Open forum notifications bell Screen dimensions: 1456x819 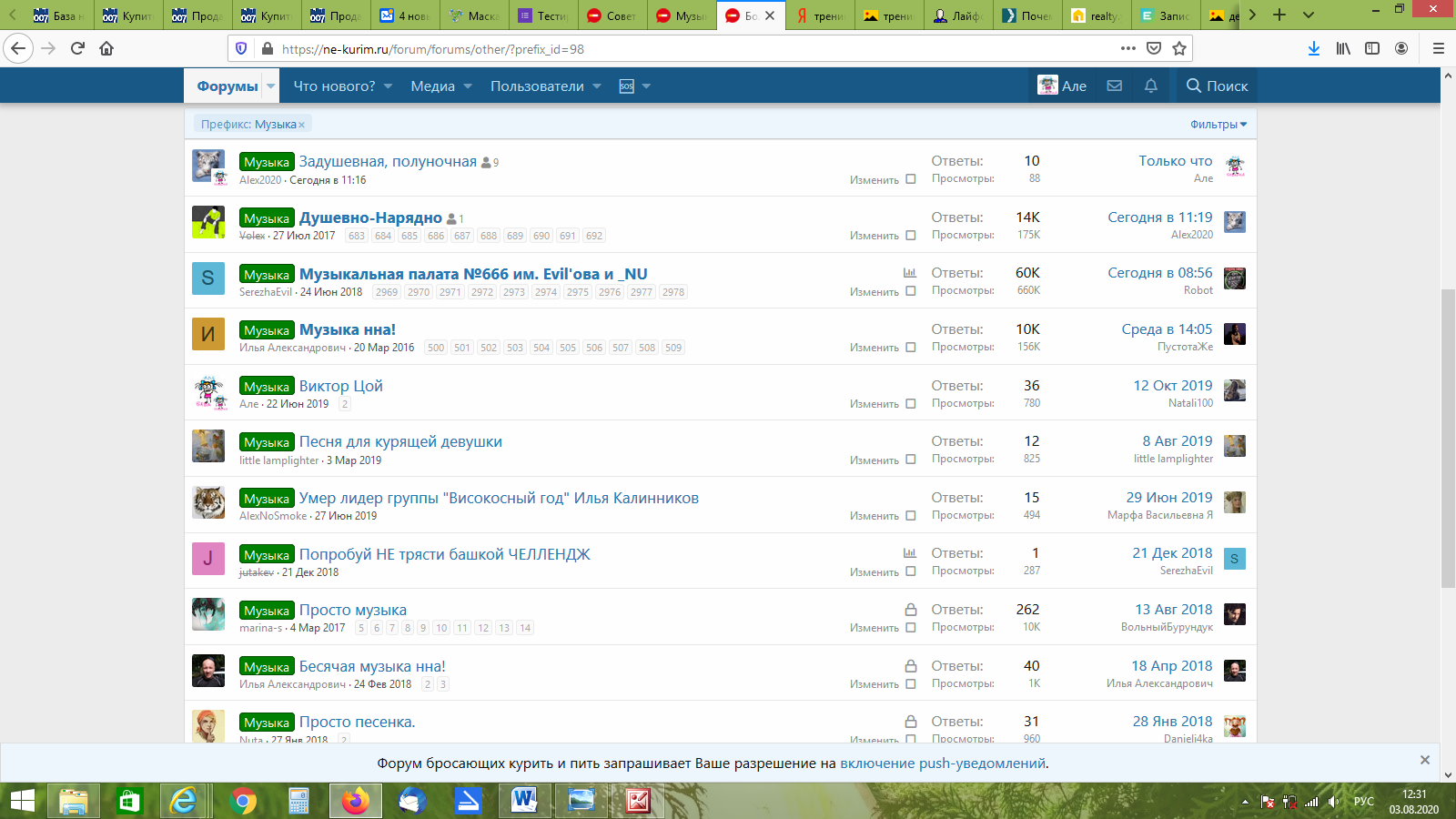tap(1151, 86)
